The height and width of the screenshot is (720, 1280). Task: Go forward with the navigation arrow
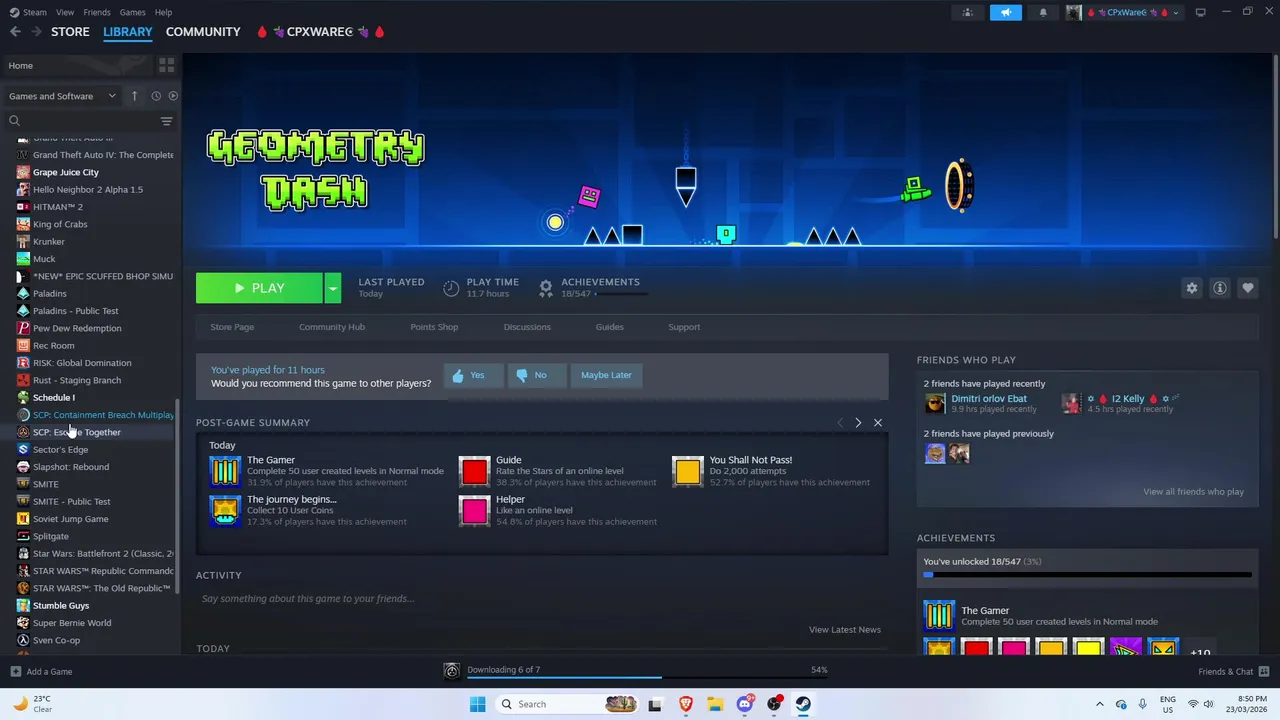tap(36, 32)
